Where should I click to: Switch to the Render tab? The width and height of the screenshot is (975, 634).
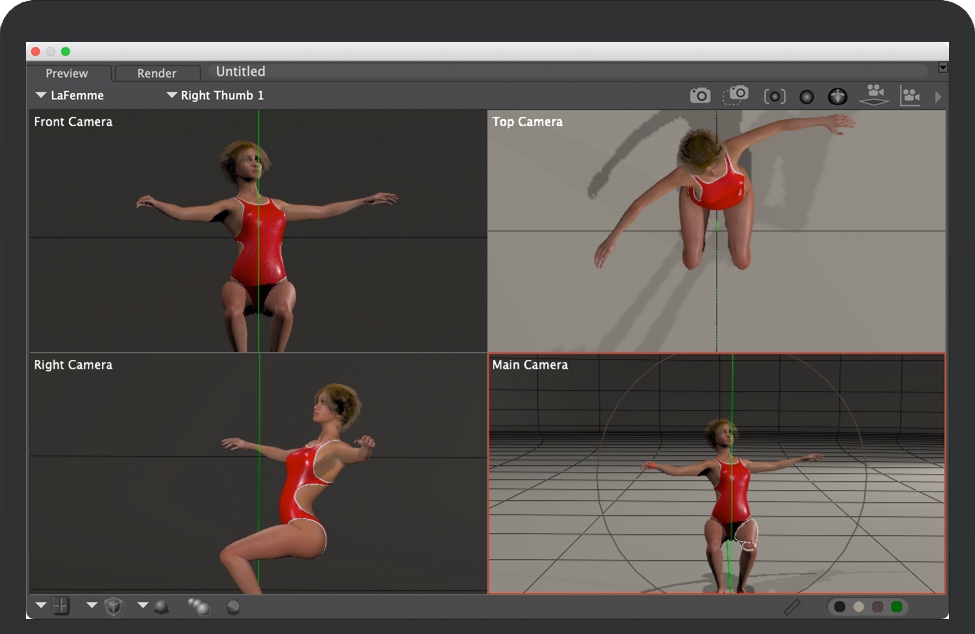point(157,73)
